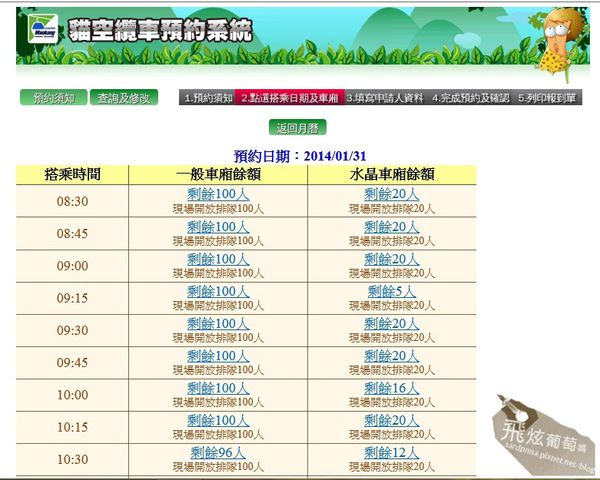Click 09:45 regular cabin 剩餘100人 link
This screenshot has width=600, height=480.
click(218, 356)
